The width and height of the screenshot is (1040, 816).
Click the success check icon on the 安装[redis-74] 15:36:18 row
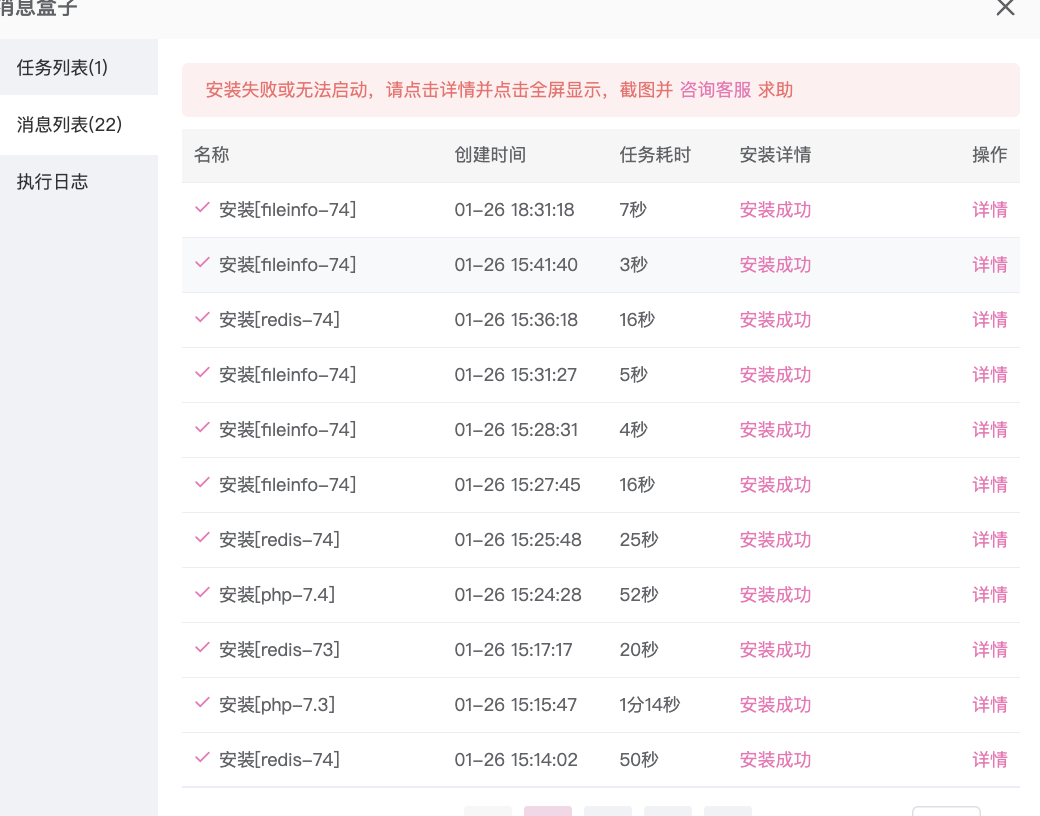[202, 319]
